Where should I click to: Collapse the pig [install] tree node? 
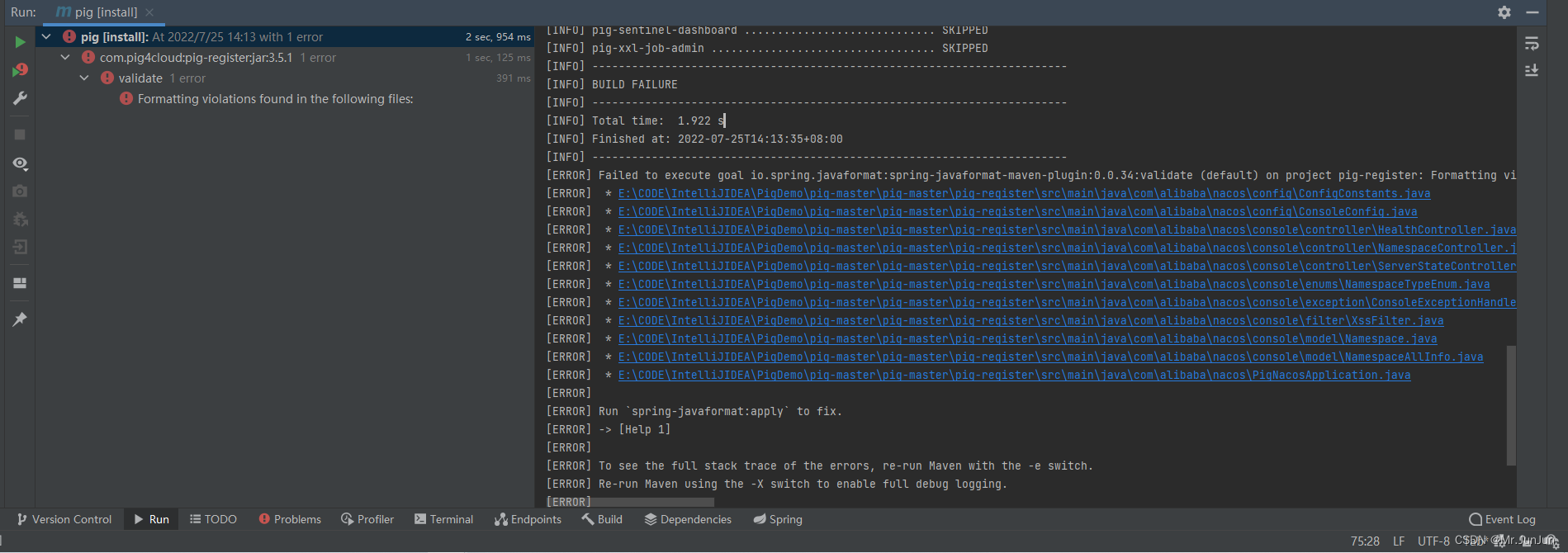[47, 36]
